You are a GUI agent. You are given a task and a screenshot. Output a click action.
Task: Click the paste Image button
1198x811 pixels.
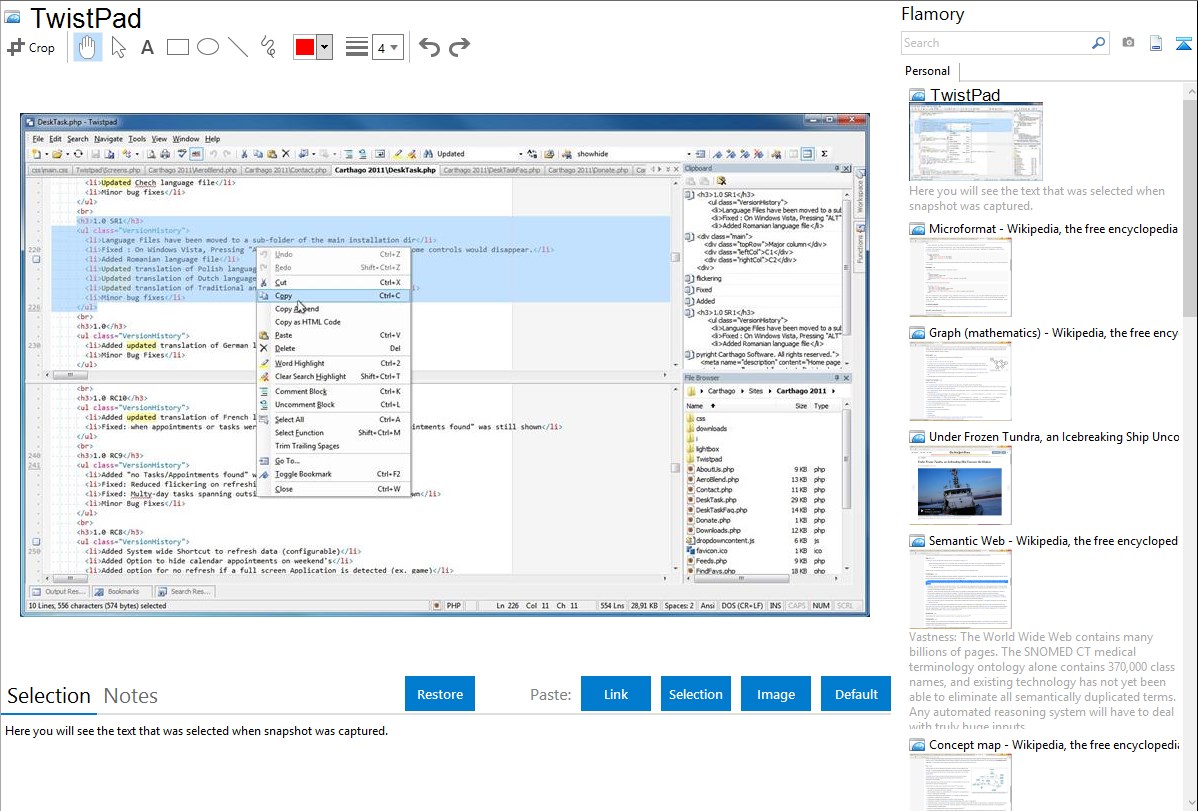click(775, 693)
